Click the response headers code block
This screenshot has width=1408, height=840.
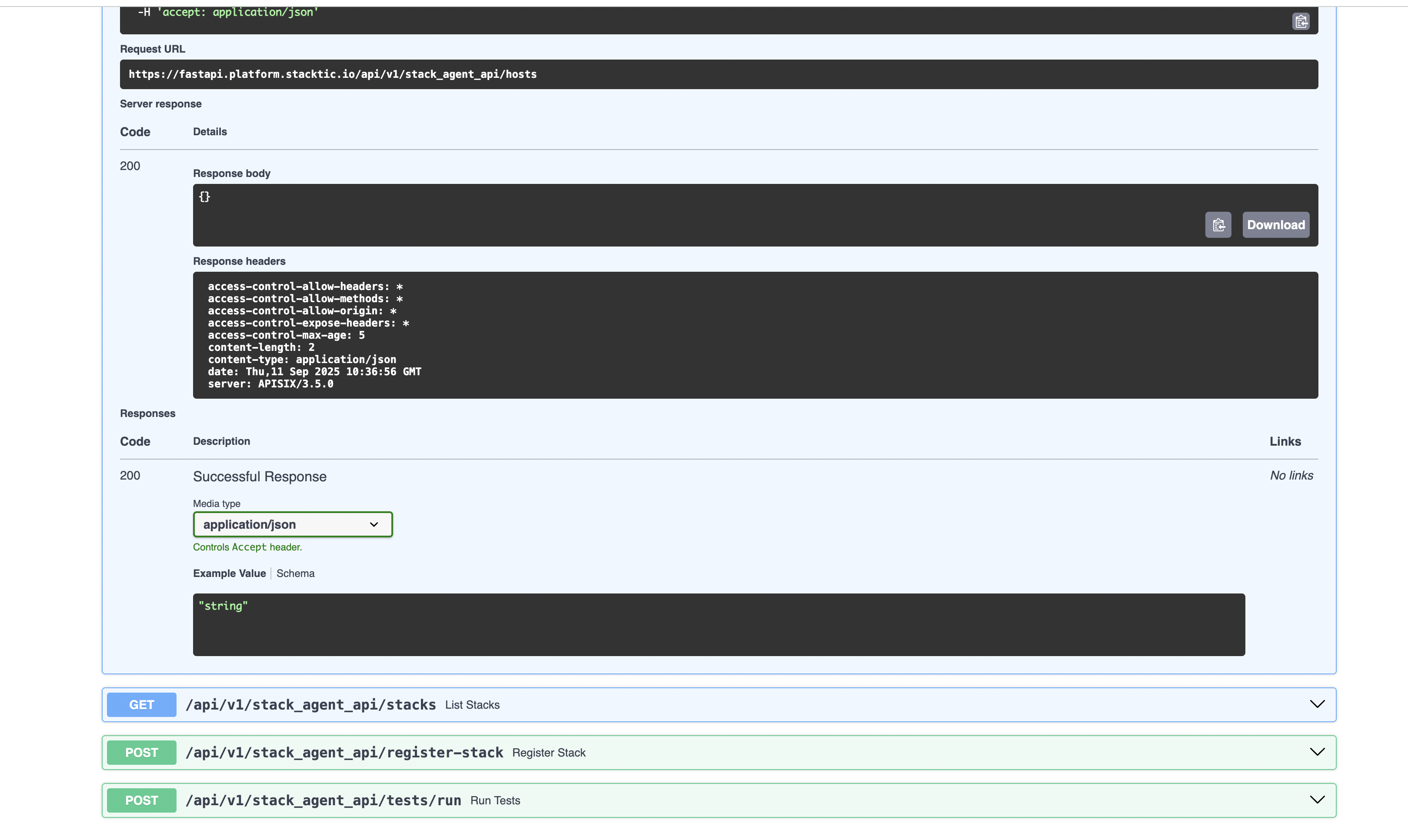coord(755,335)
